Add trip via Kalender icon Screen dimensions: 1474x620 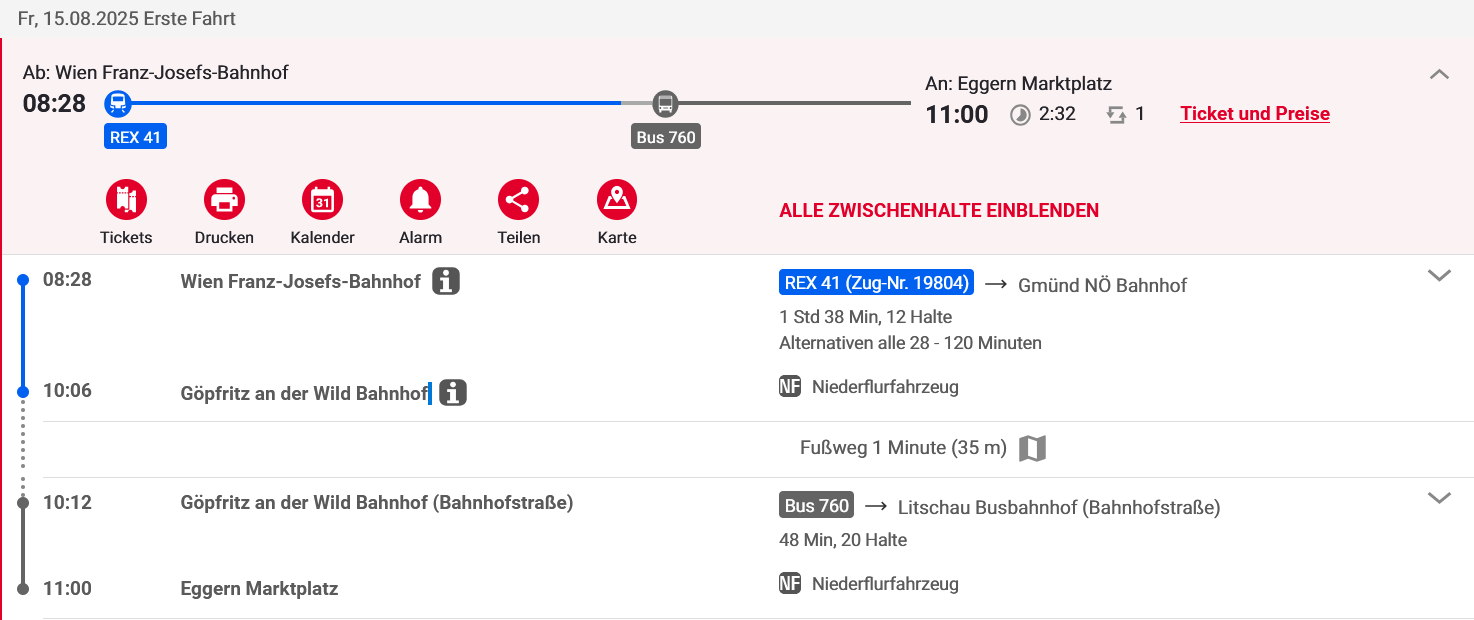[322, 201]
